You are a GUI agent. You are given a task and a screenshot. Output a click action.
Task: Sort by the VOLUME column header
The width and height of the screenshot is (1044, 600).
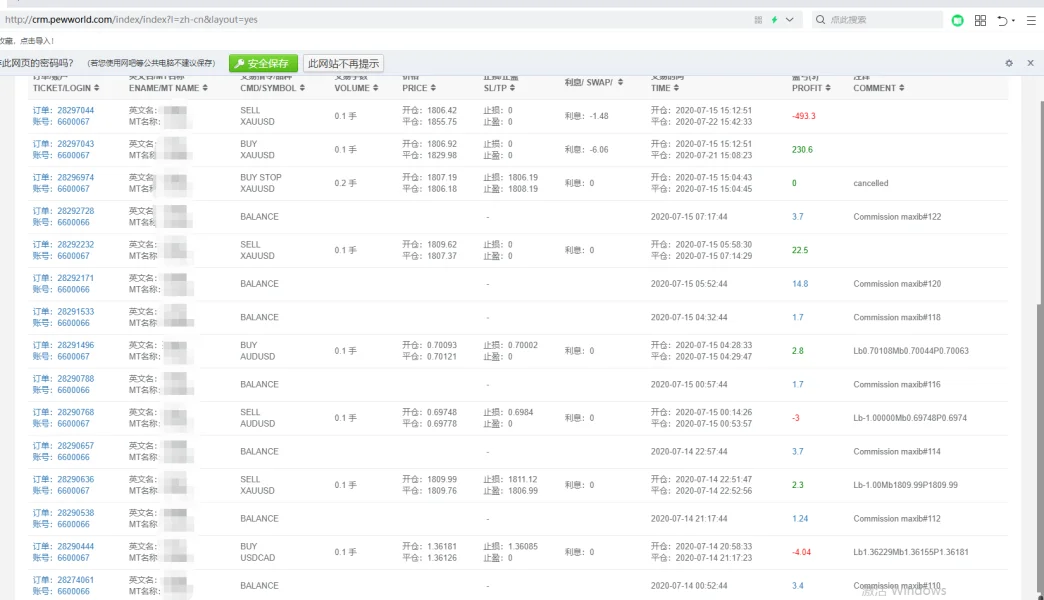pos(357,88)
